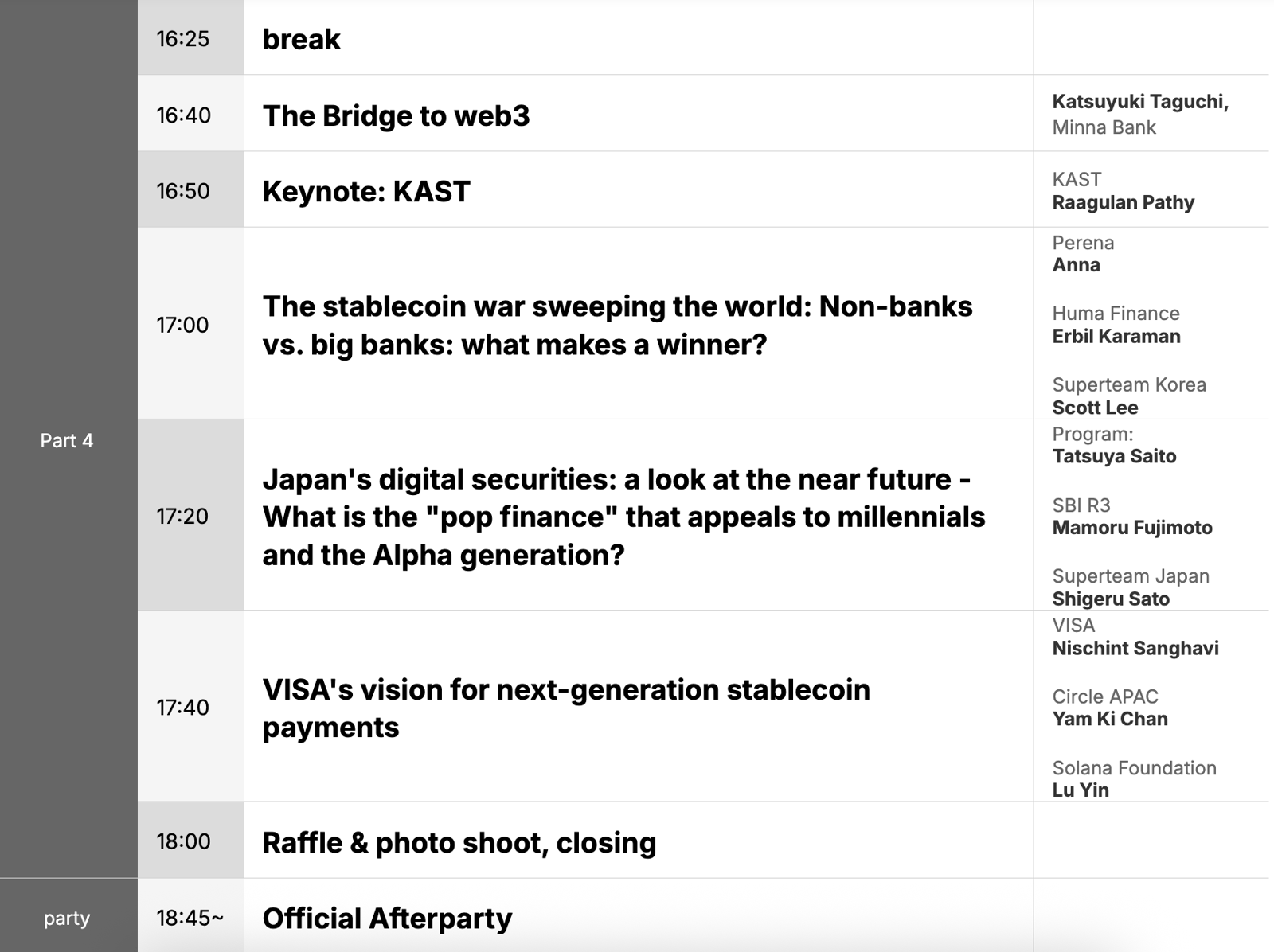Select the Official Afterparty entry
Screen dimensions: 1274x952
387,919
